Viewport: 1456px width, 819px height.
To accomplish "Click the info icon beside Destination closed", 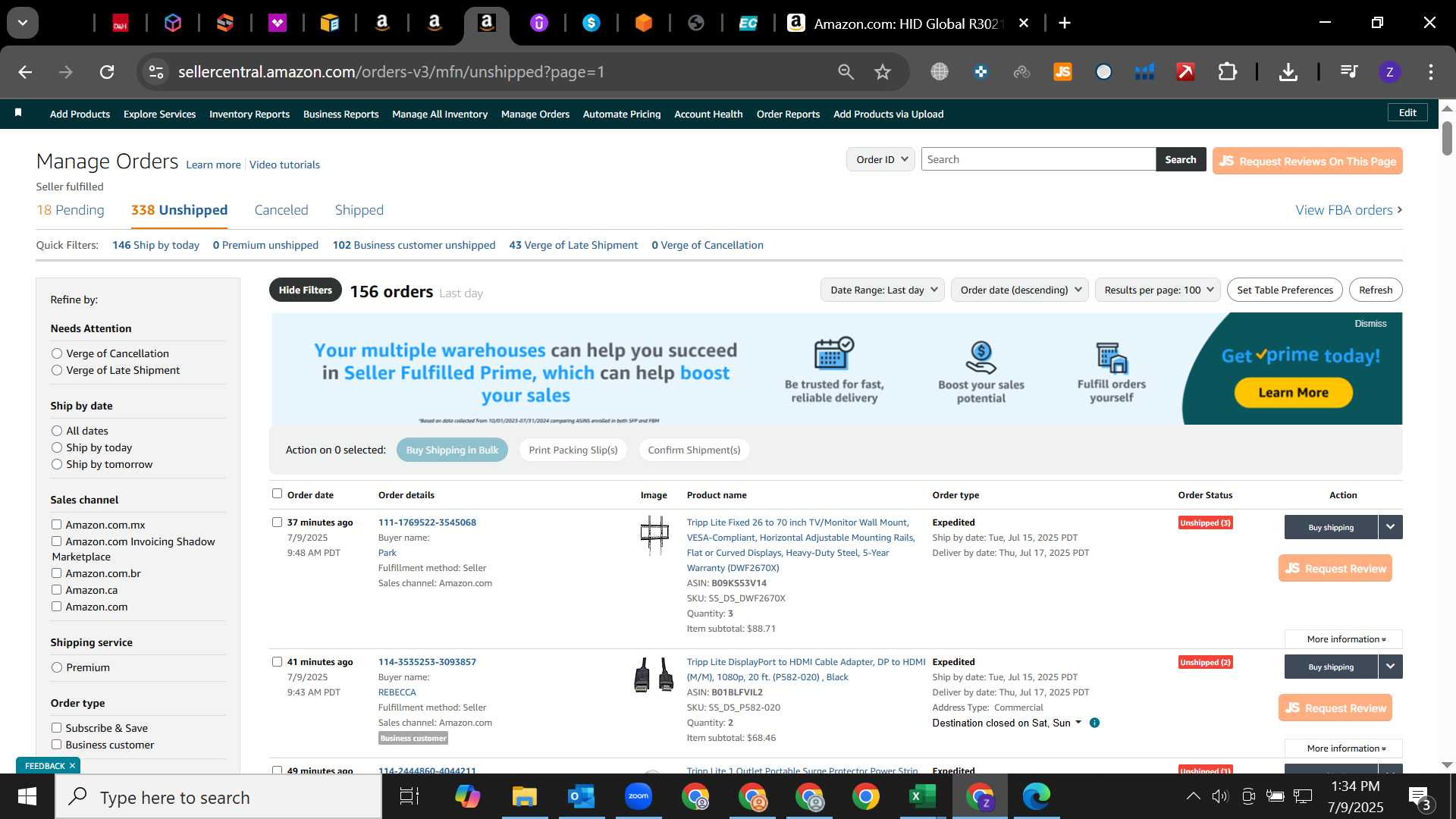I will [x=1094, y=723].
